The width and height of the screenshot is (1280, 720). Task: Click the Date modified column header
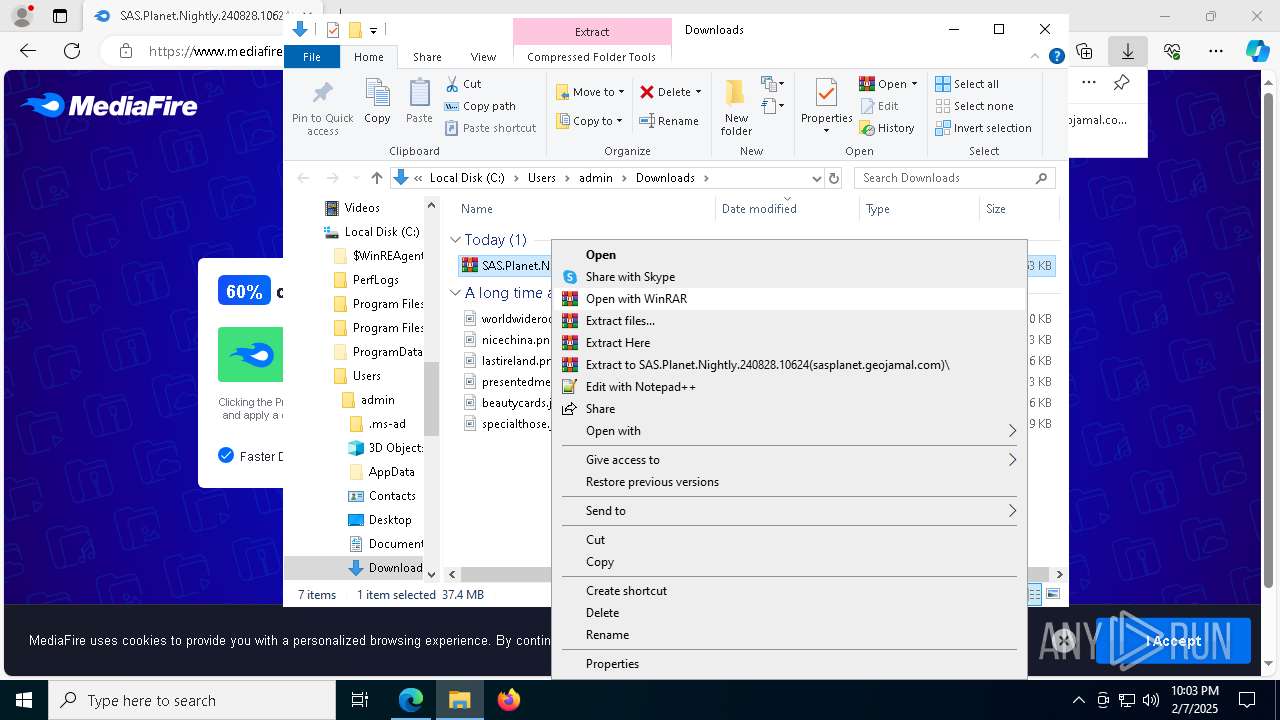click(x=787, y=209)
